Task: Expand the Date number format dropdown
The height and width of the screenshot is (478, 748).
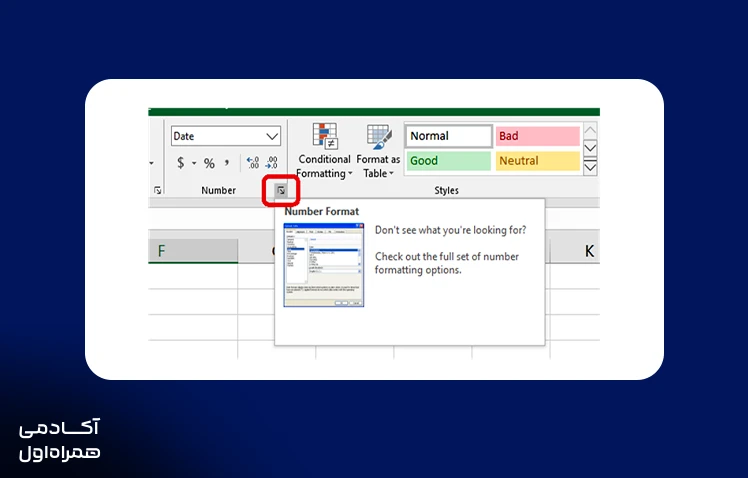Action: point(272,136)
